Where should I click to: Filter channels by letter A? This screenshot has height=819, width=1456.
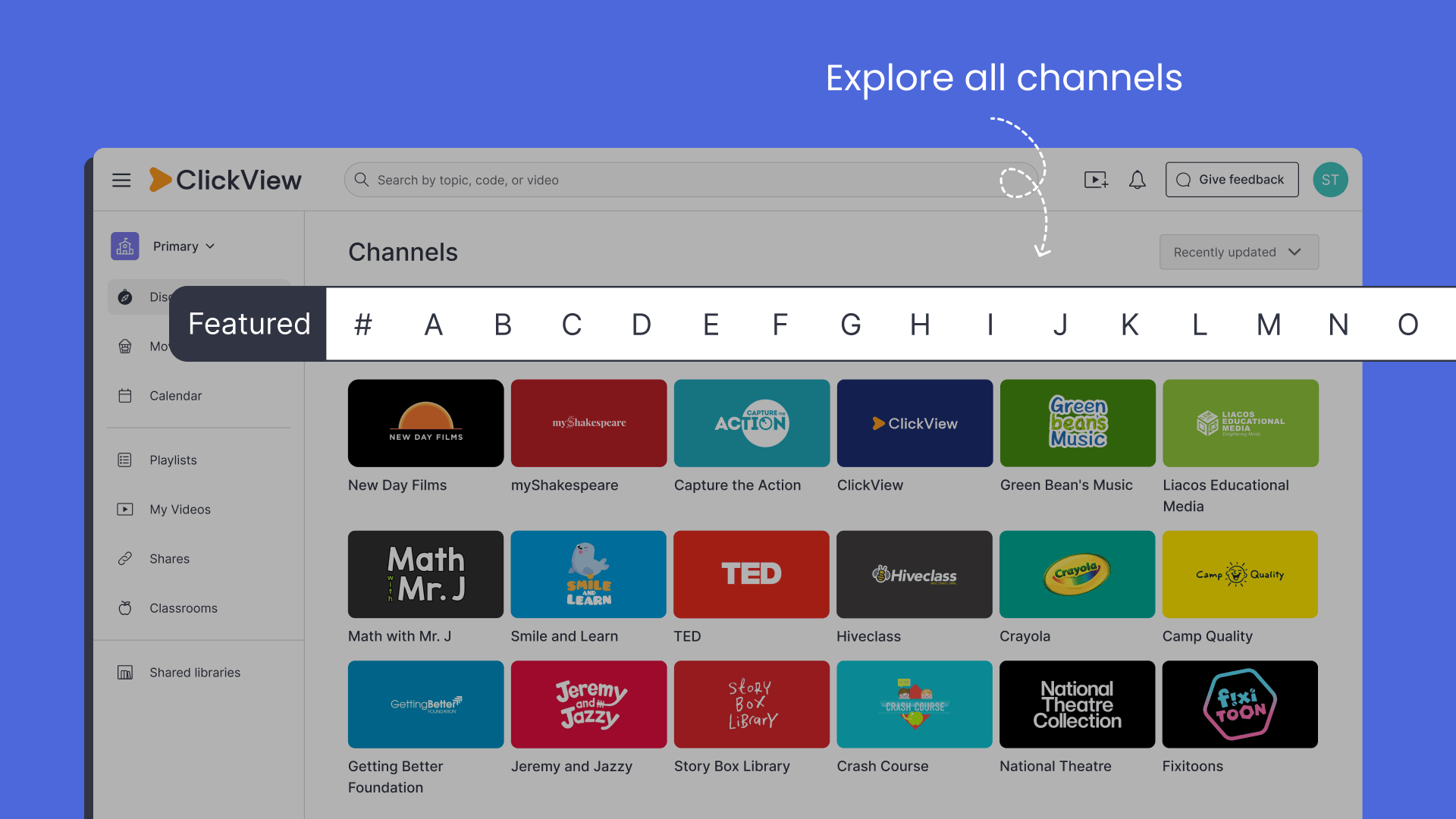click(433, 325)
